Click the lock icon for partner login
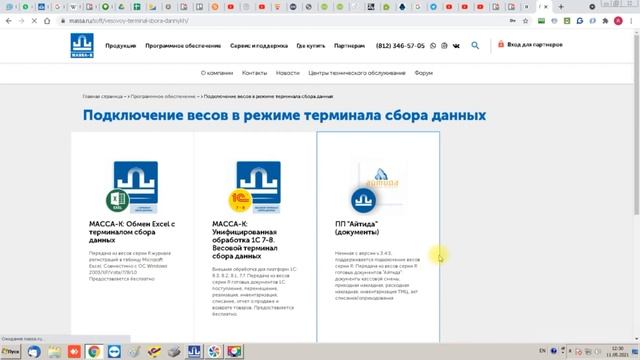This screenshot has height=360, width=640. point(501,44)
